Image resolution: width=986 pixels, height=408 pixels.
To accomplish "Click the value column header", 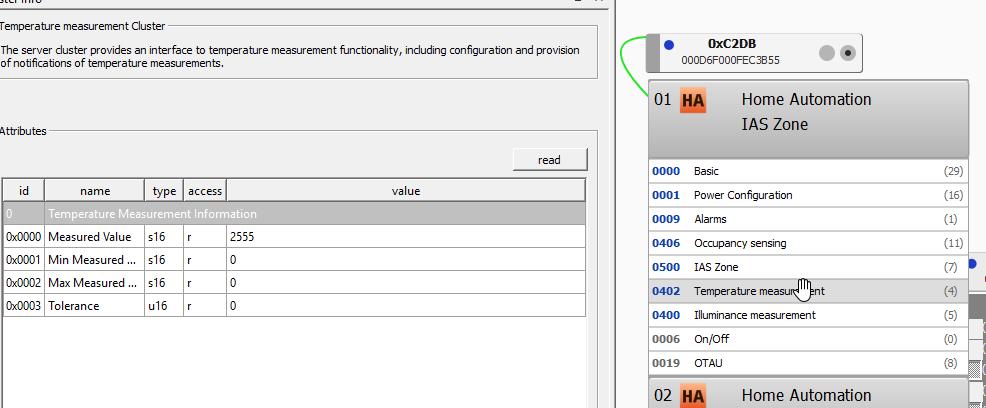I will click(406, 190).
